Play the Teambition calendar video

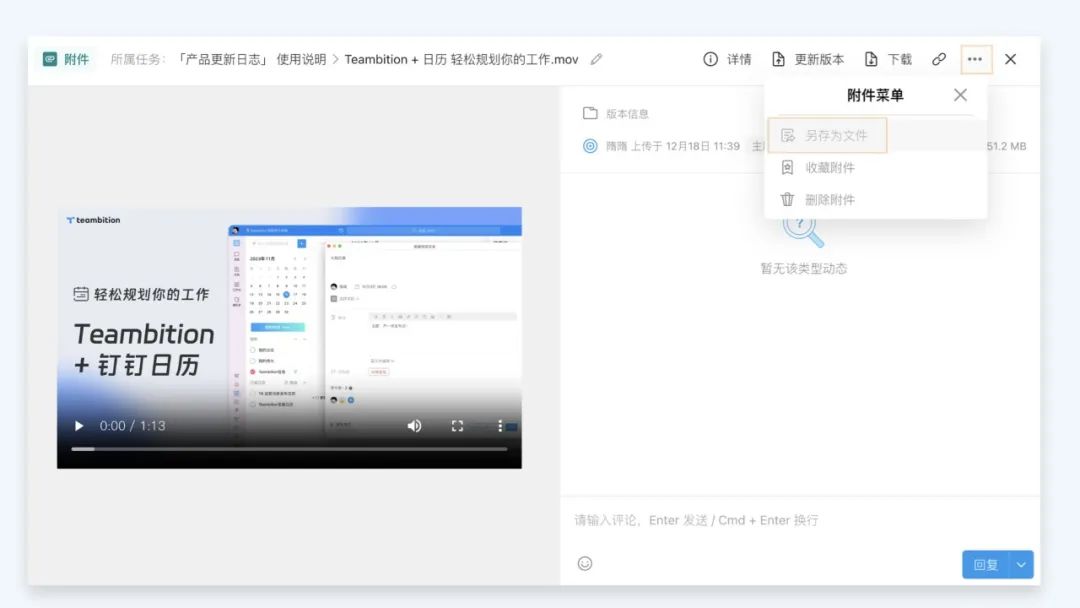(x=79, y=426)
